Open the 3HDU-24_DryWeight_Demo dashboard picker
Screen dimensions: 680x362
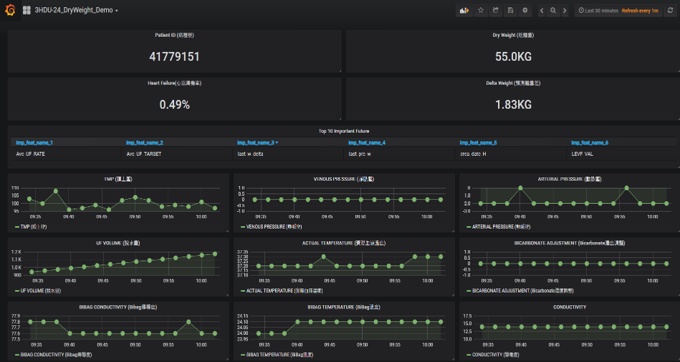76,10
